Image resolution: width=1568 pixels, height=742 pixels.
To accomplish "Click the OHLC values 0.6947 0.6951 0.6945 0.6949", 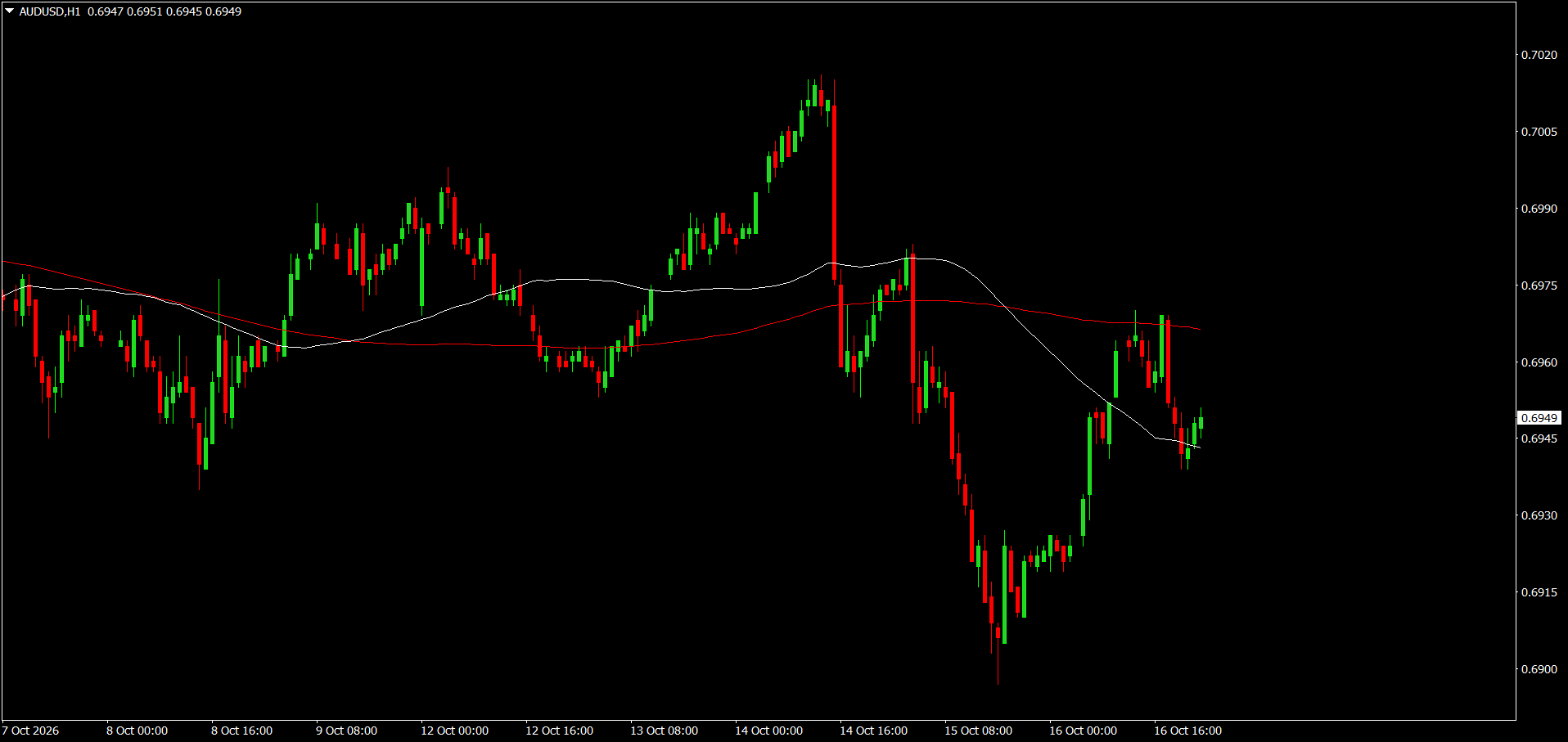I will coord(164,11).
